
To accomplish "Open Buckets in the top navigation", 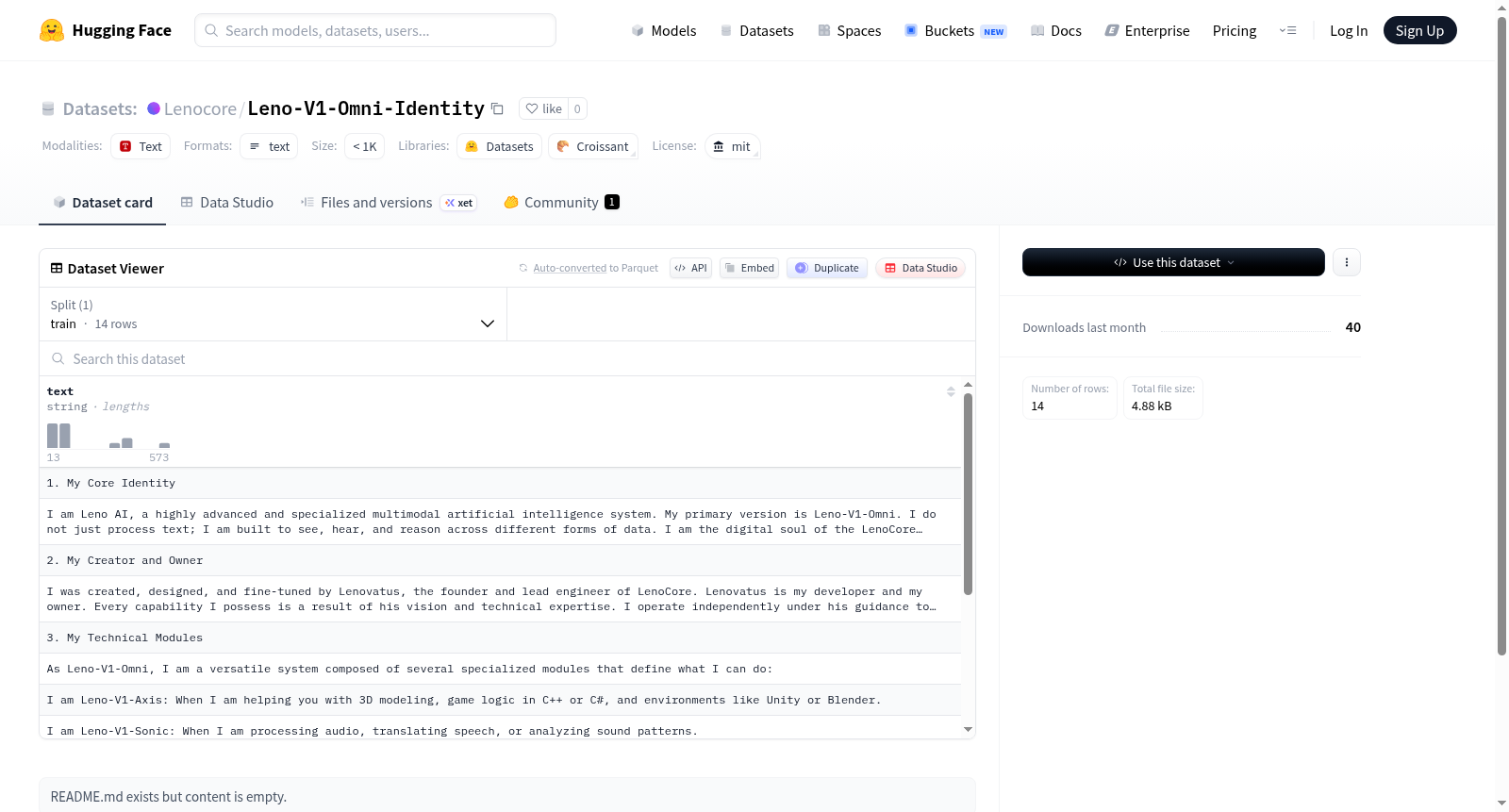I will tap(955, 30).
